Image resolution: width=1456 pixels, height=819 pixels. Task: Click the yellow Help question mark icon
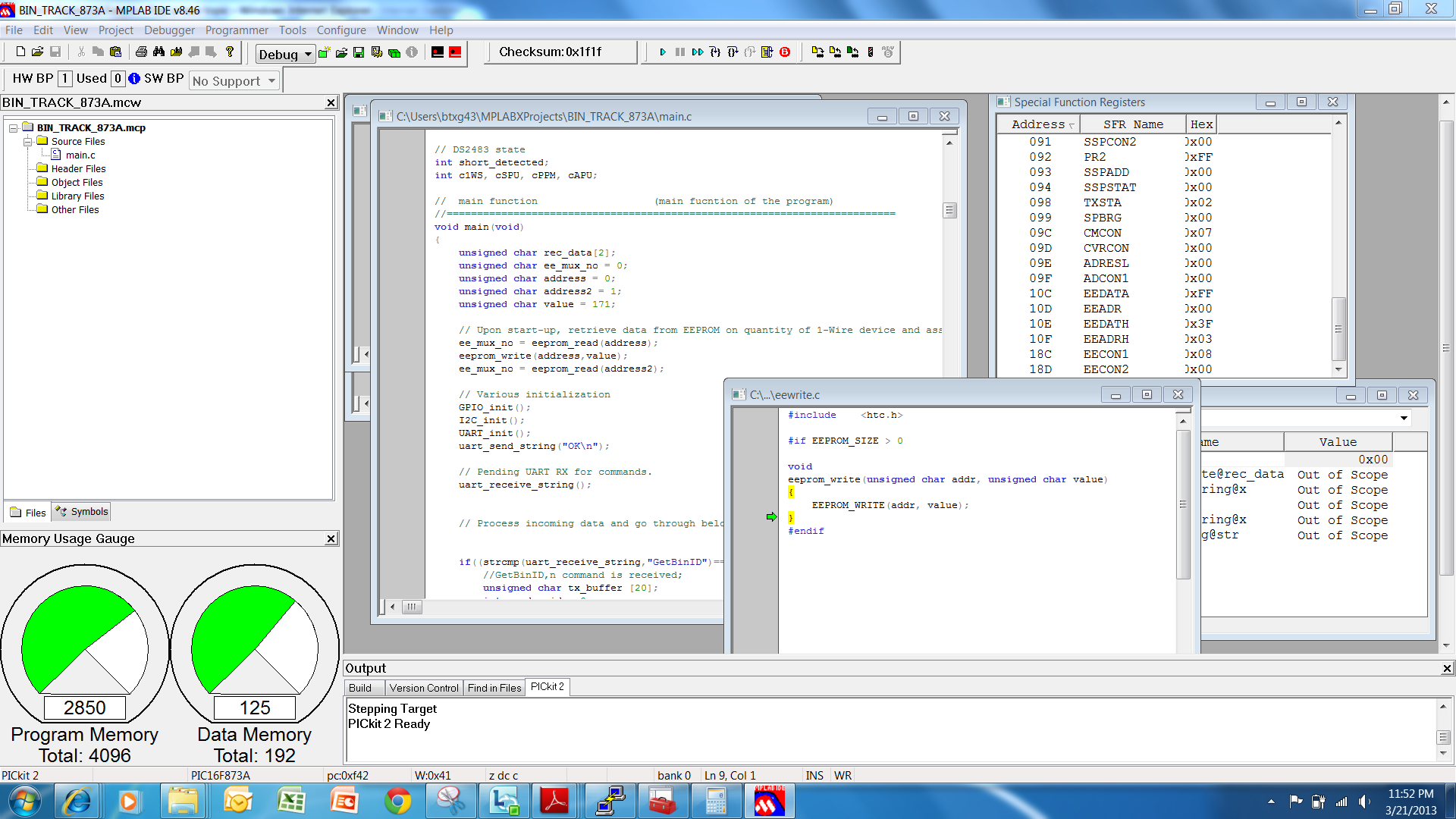(230, 52)
